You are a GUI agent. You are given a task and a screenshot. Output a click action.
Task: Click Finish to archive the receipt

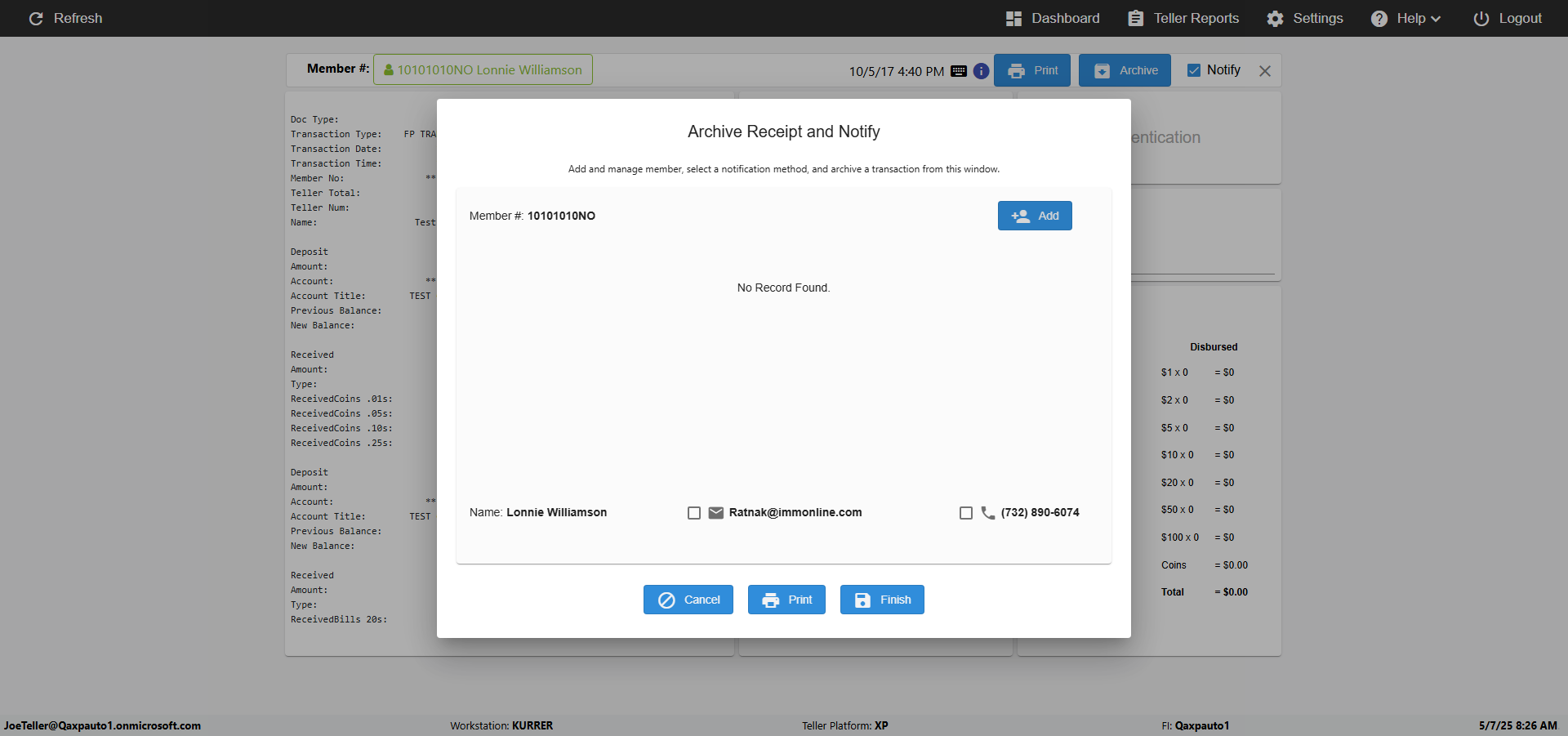[x=882, y=600]
